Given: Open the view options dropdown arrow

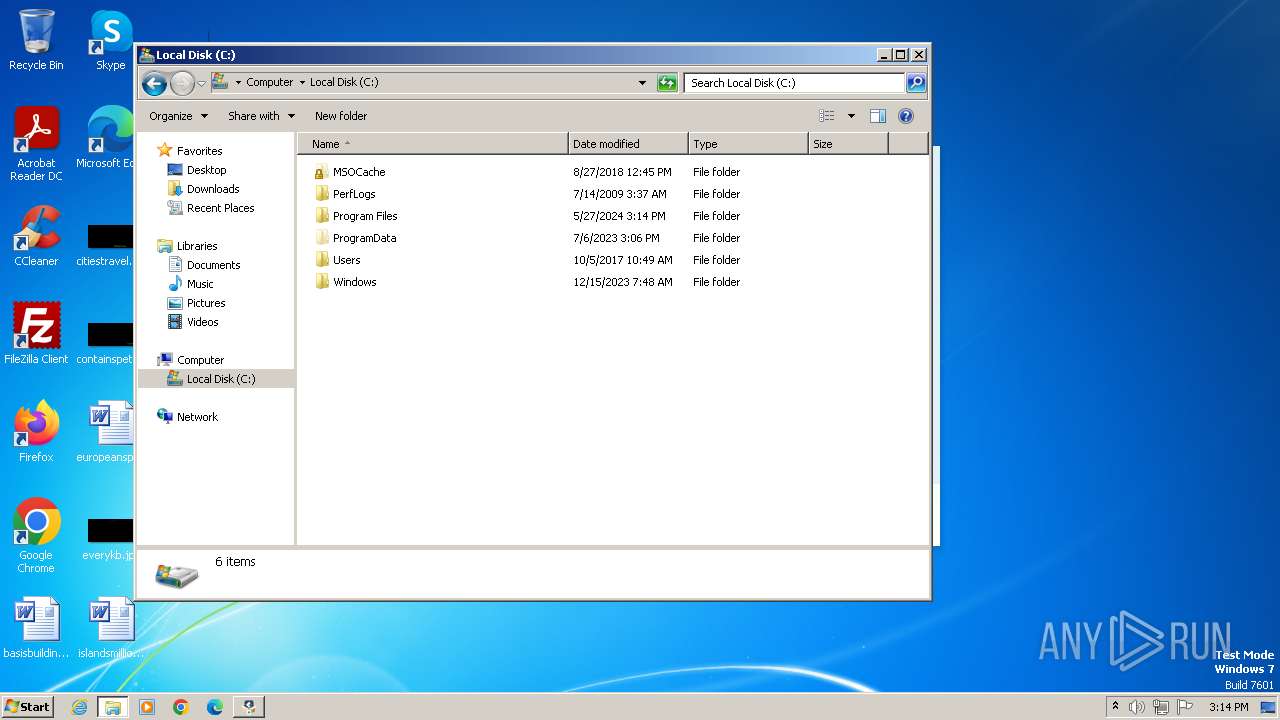Looking at the screenshot, I should tap(851, 116).
